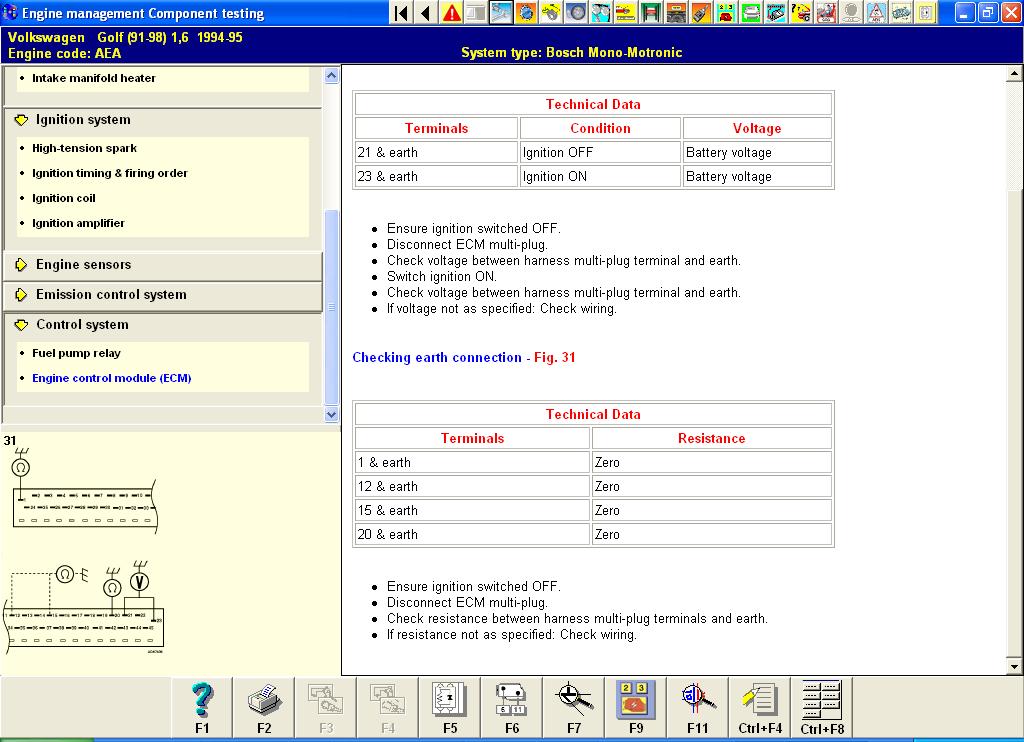Screen dimensions: 1024x742
Task: Click the content pane scroll-down arrow
Action: (1014, 667)
